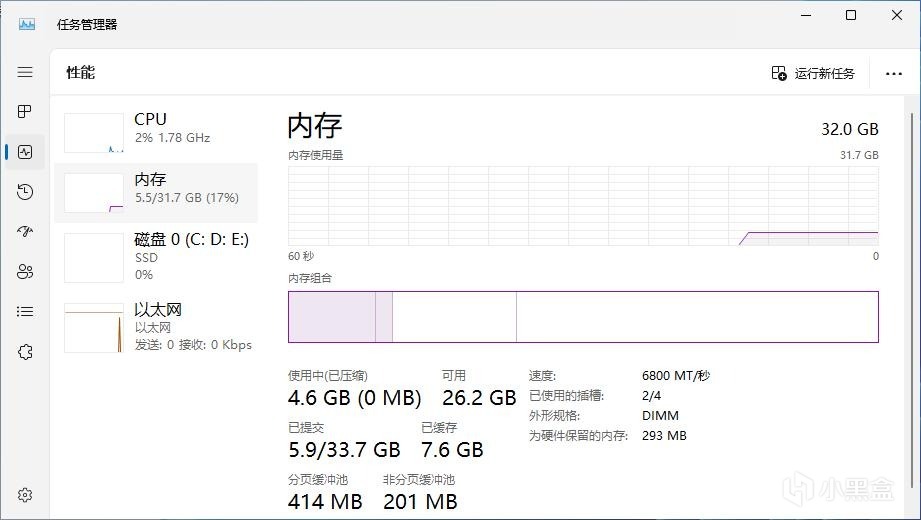
Task: Open the App history page icon
Action: pyautogui.click(x=25, y=192)
